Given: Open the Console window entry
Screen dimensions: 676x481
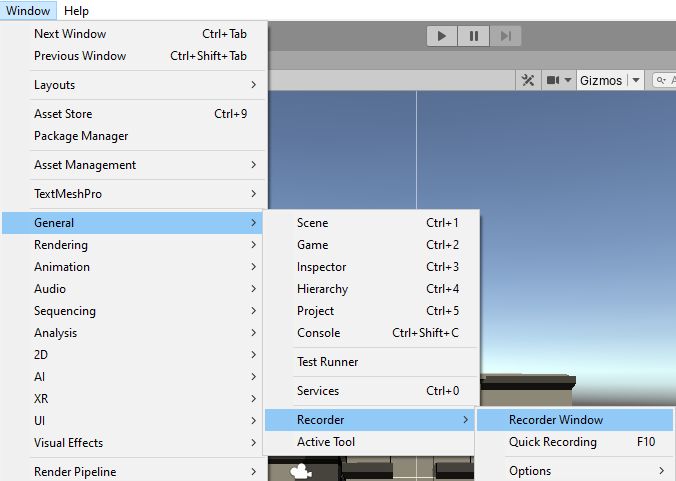Looking at the screenshot, I should click(318, 333).
